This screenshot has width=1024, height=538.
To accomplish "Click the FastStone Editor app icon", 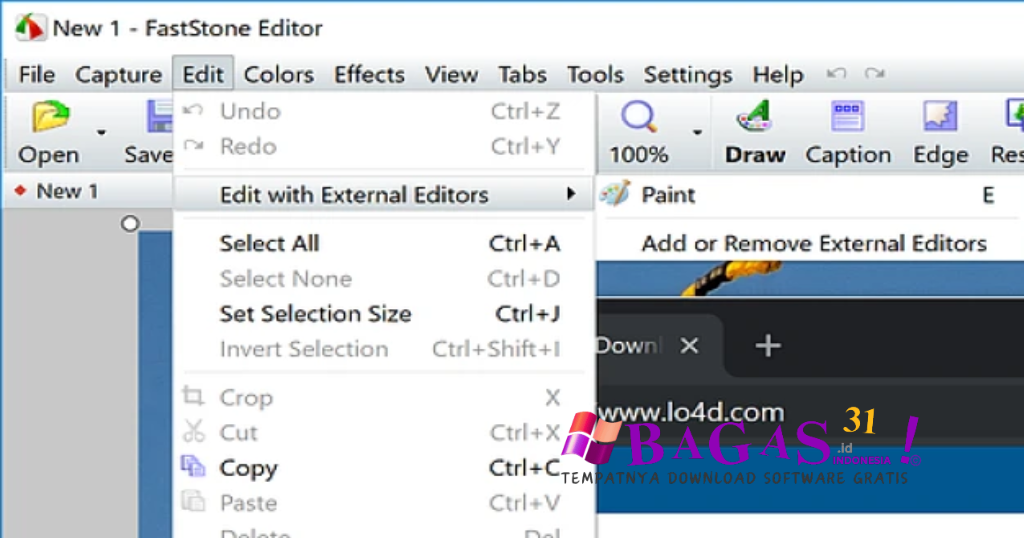I will [x=30, y=28].
